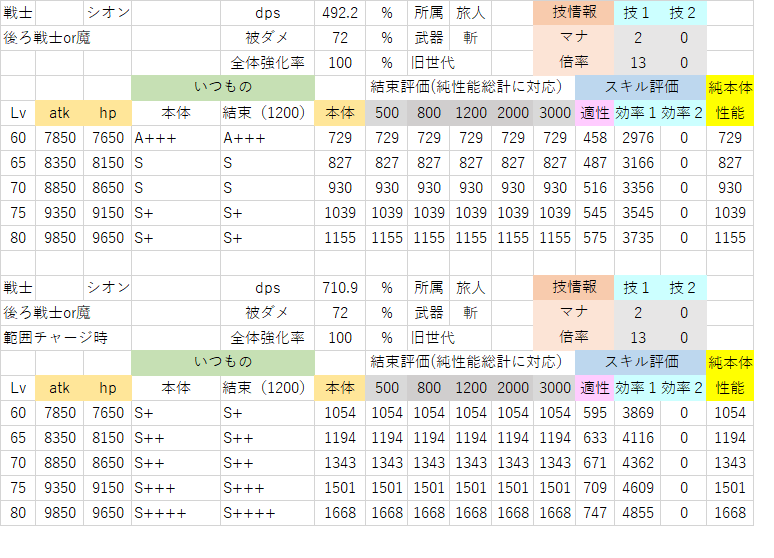Select 930 in the yellow 純本体性能 column
The height and width of the screenshot is (558, 774).
point(730,188)
